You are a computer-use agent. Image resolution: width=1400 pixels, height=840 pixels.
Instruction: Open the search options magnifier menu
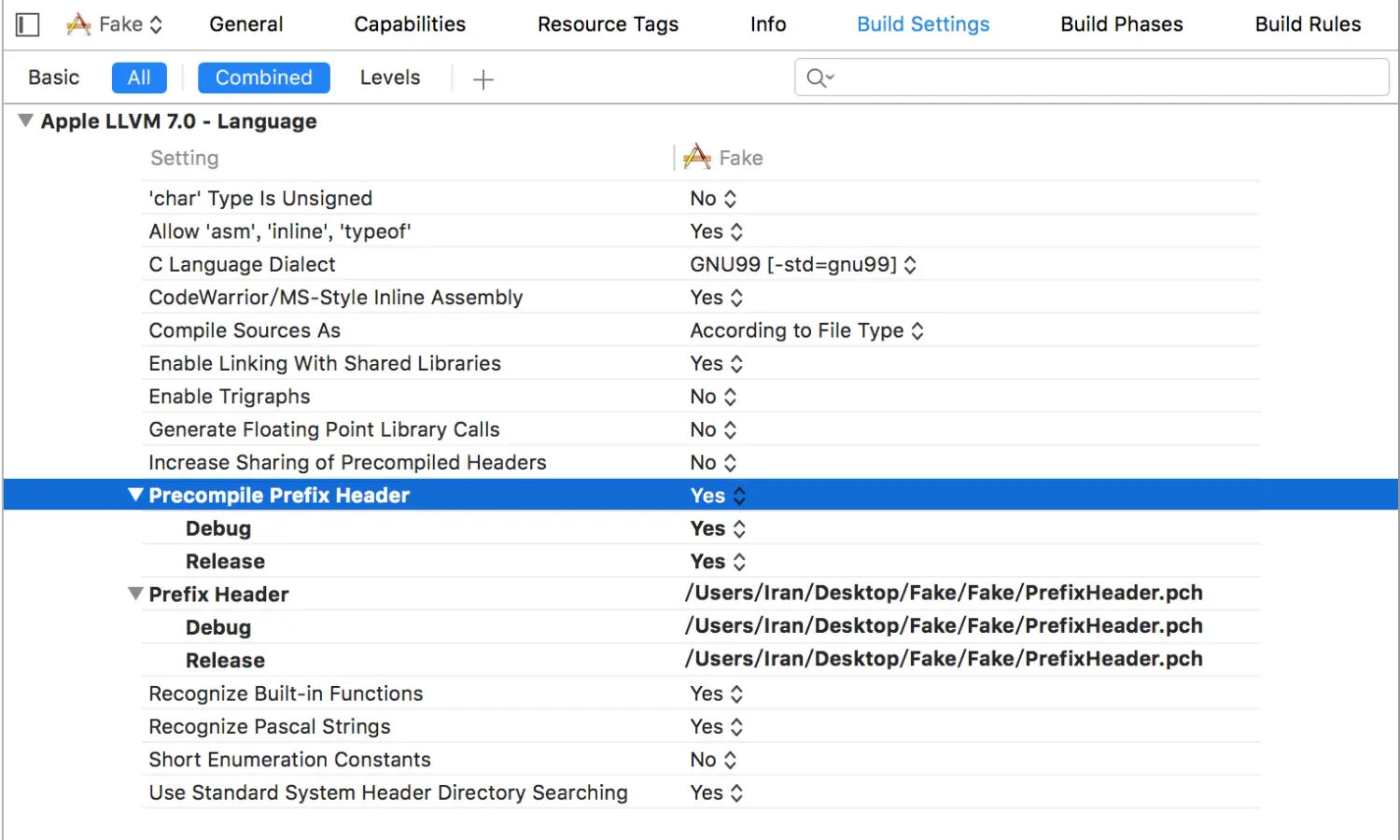click(819, 77)
